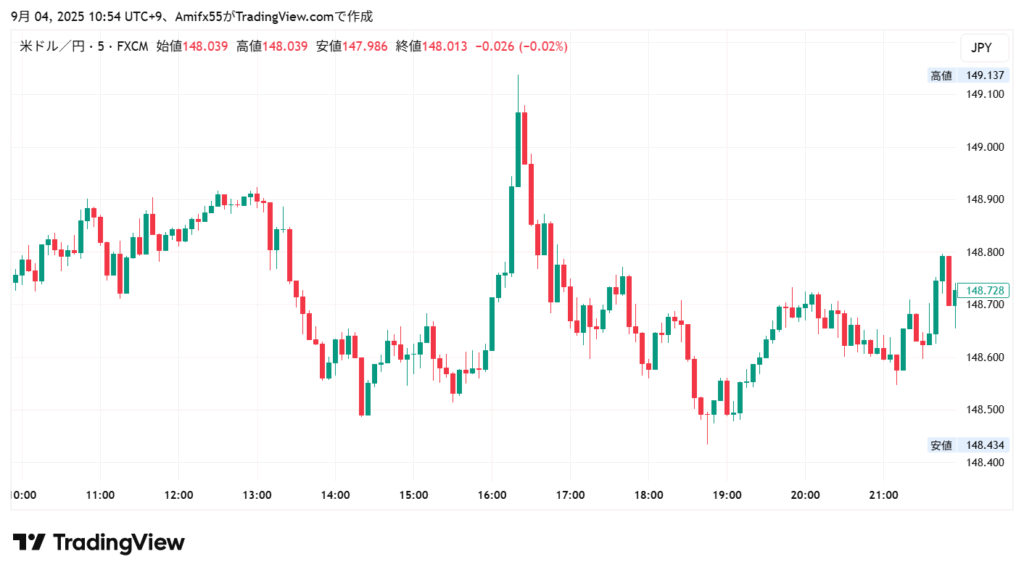Click the current price tag 148.728
This screenshot has height=575, width=1024.
pyautogui.click(x=982, y=289)
